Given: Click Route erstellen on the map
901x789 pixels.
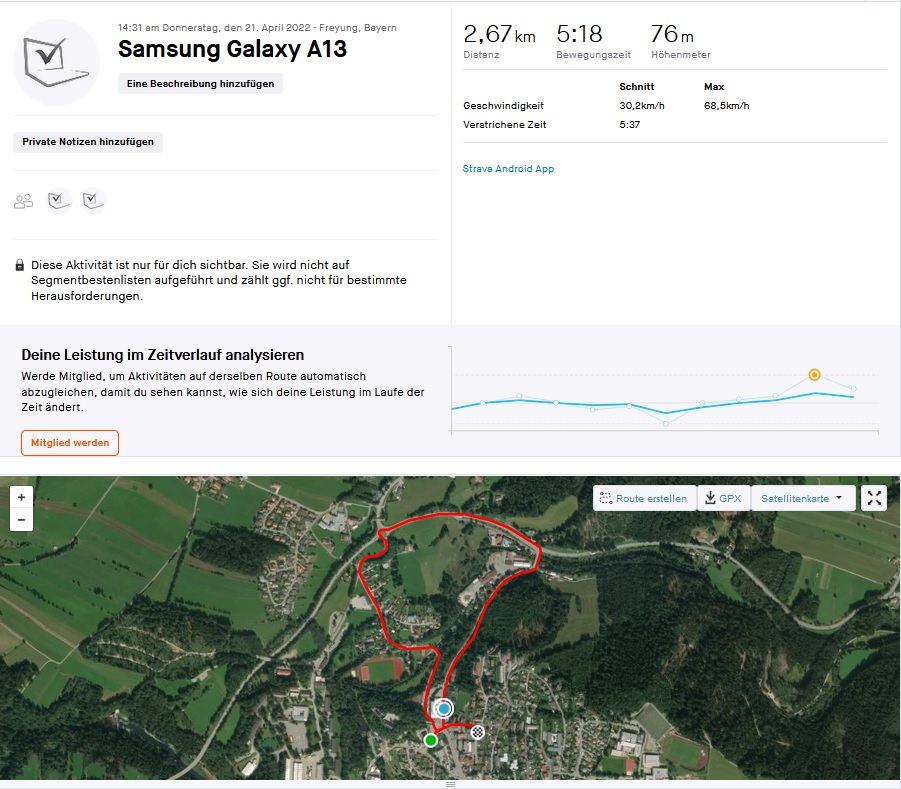Looking at the screenshot, I should pos(643,498).
